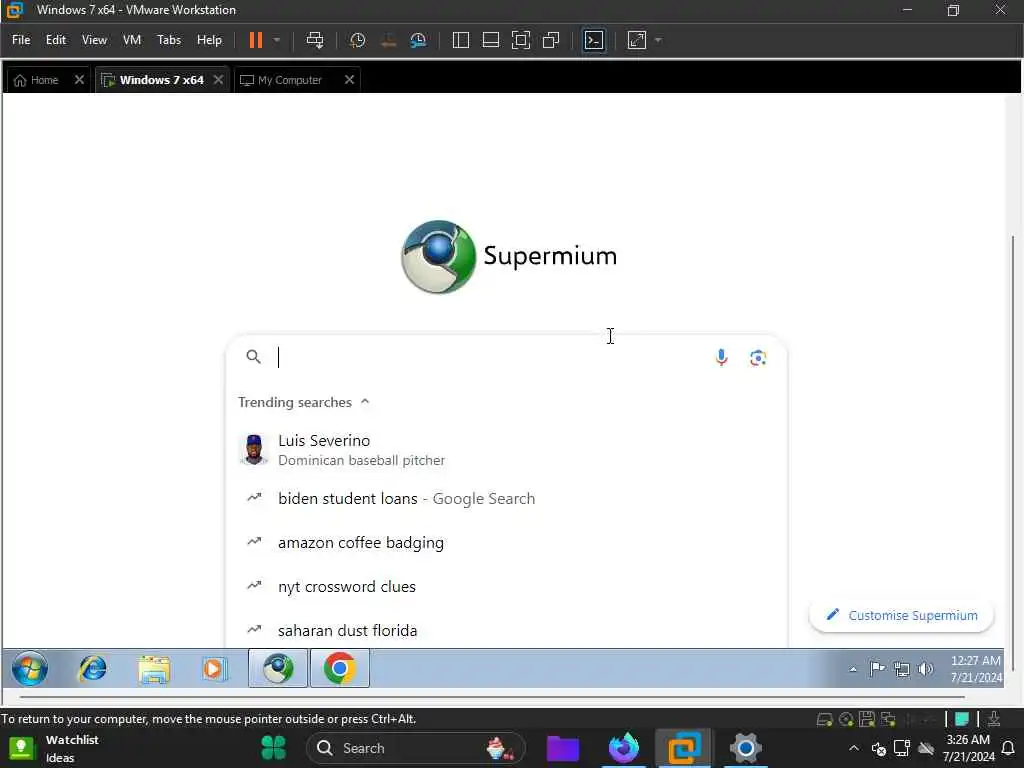Image resolution: width=1024 pixels, height=768 pixels.
Task: Select biden student loans suggestion
Action: [506, 499]
